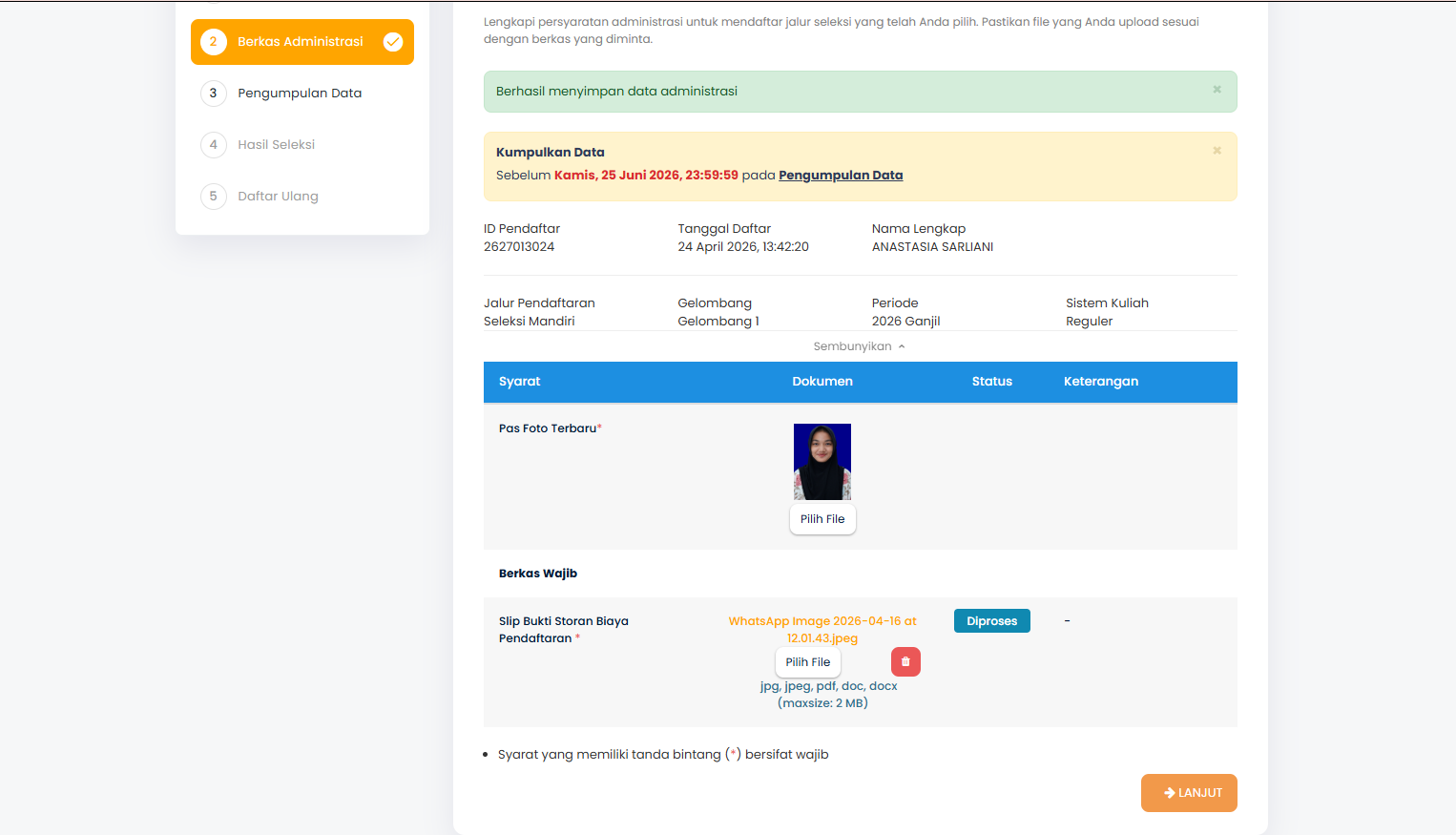Viewport: 1456px width, 835px height.
Task: Click Pilih File for Slip Bukti Storan
Action: [x=807, y=662]
